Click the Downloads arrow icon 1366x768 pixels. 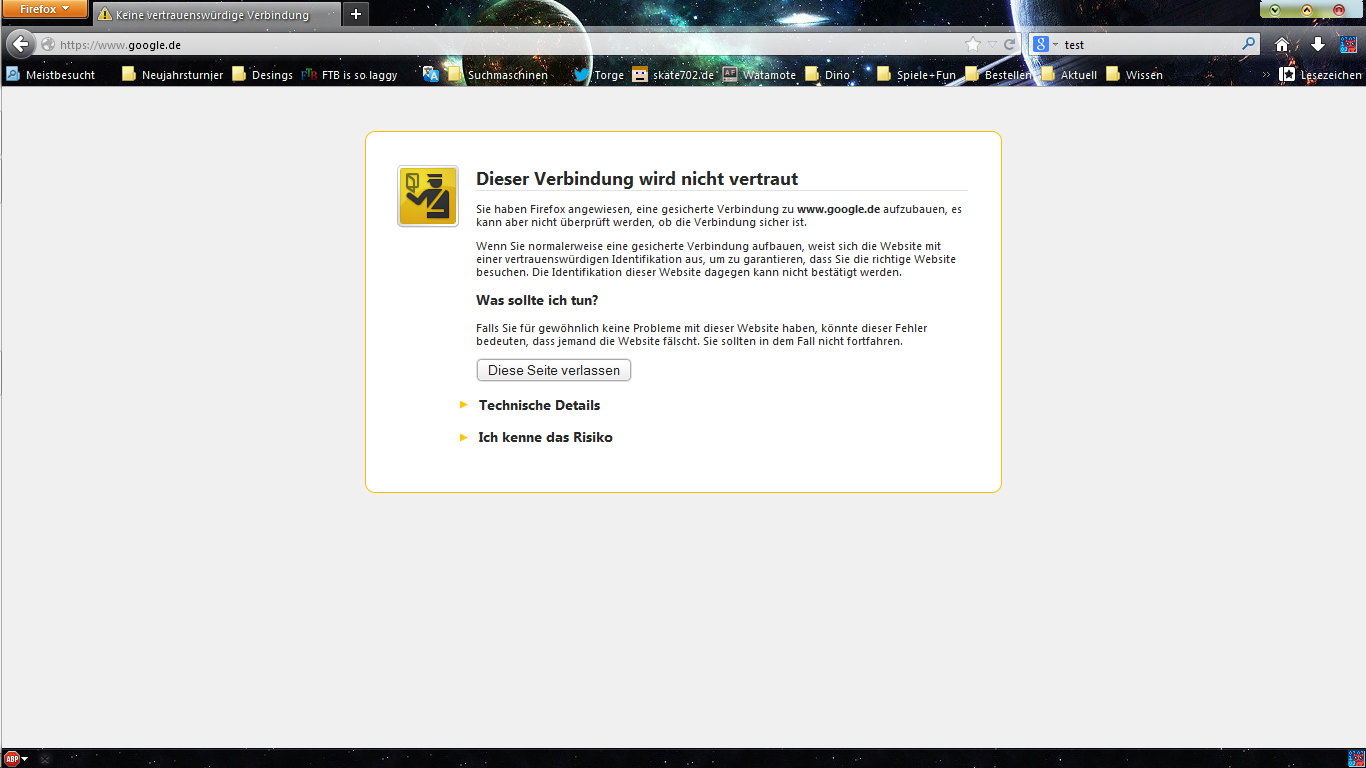[x=1316, y=44]
